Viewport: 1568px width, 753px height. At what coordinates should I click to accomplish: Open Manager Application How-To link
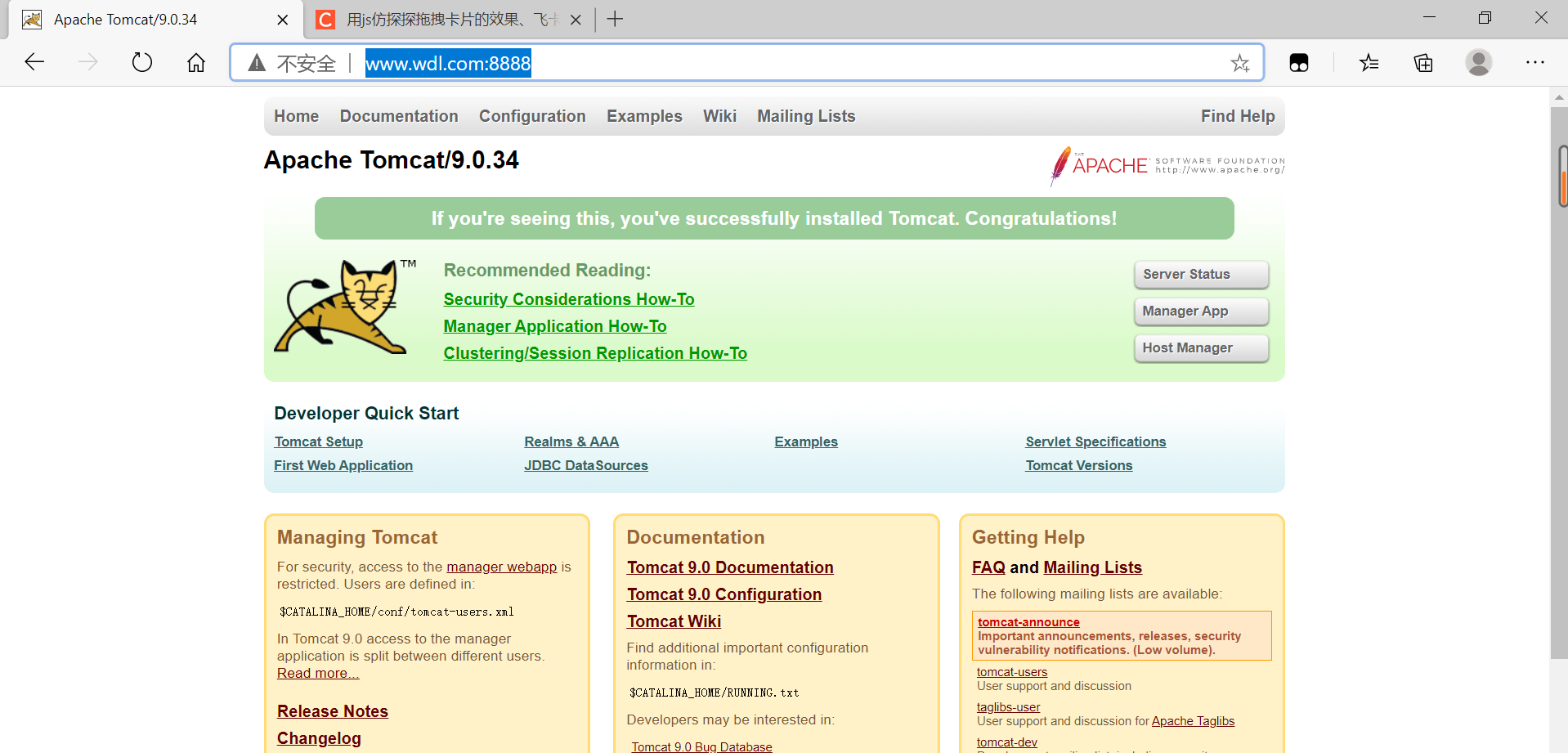coord(555,326)
